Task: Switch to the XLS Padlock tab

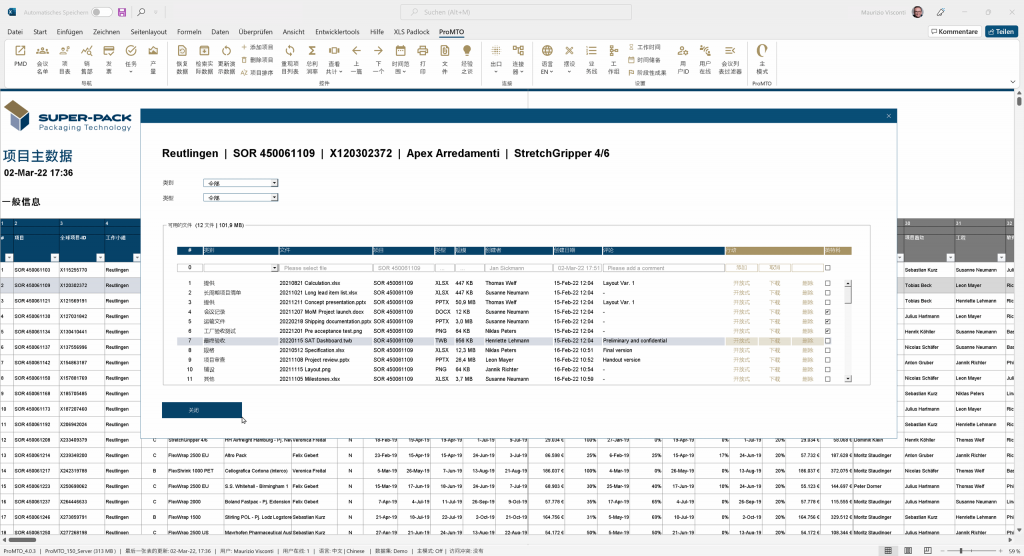Action: 410,32
